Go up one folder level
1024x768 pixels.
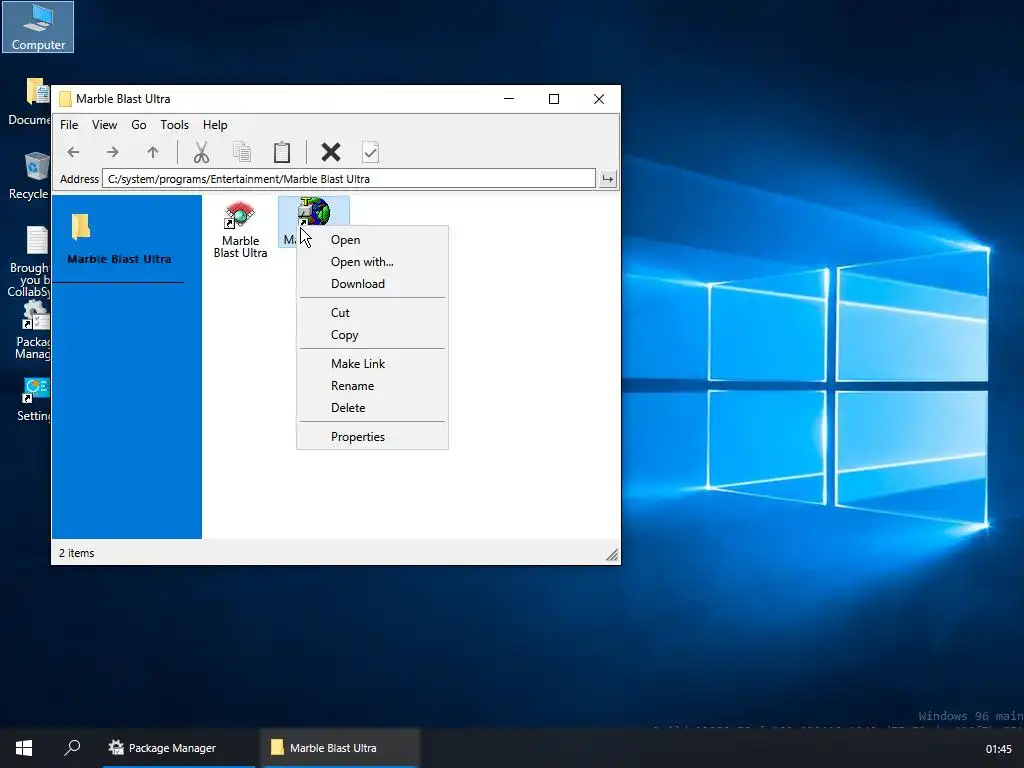coord(153,152)
